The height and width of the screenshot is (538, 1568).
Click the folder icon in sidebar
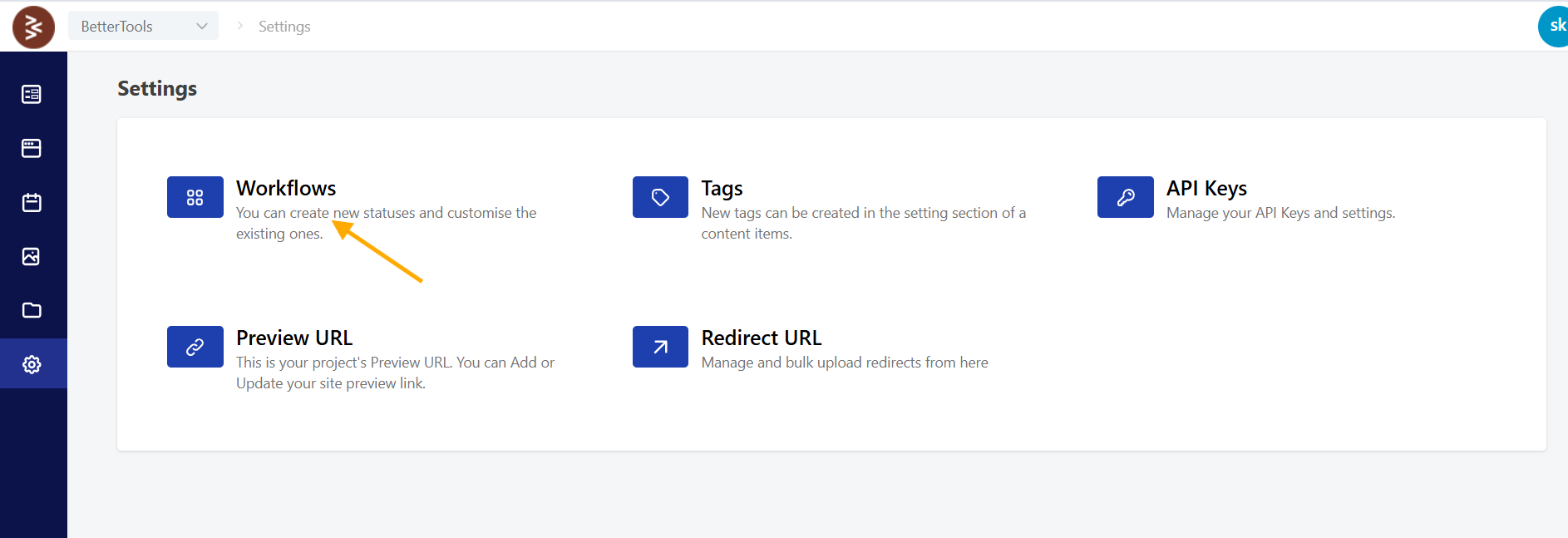coord(32,310)
